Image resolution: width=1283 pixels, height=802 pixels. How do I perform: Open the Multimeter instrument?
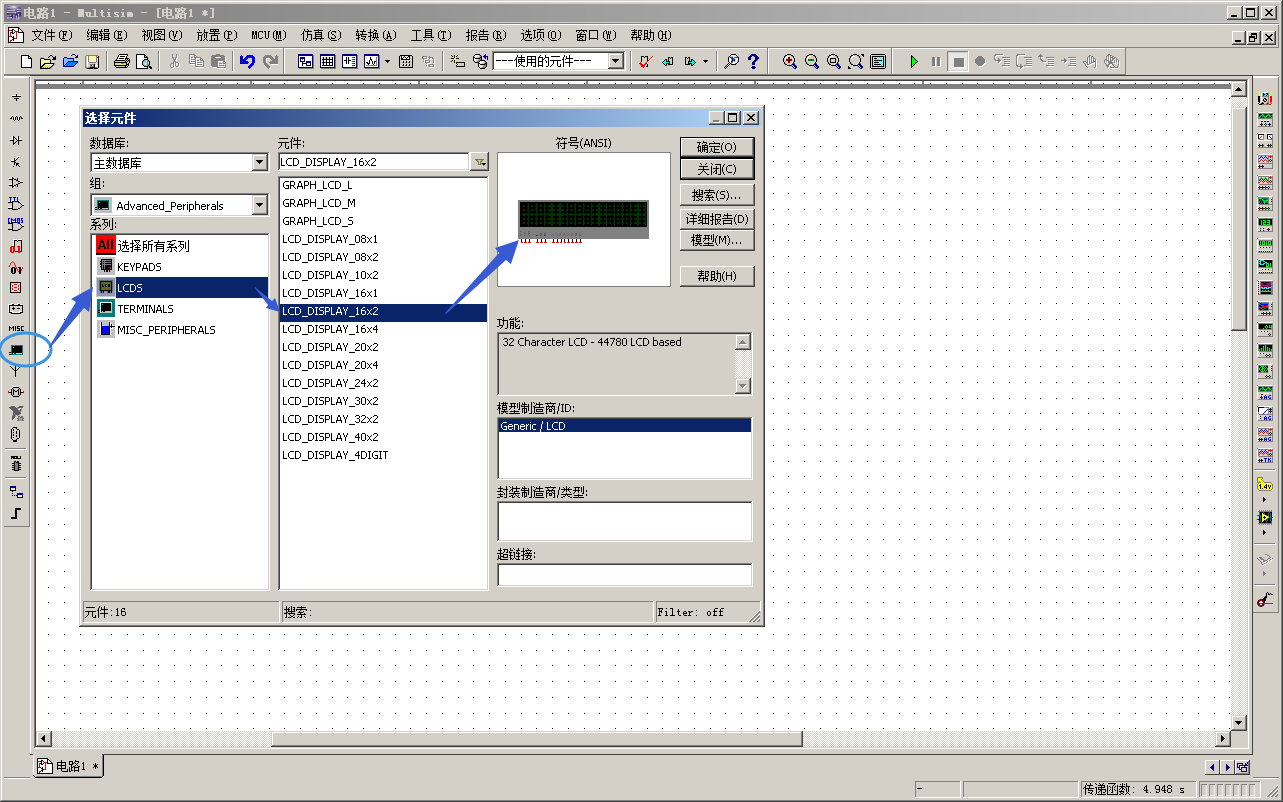tap(1265, 99)
